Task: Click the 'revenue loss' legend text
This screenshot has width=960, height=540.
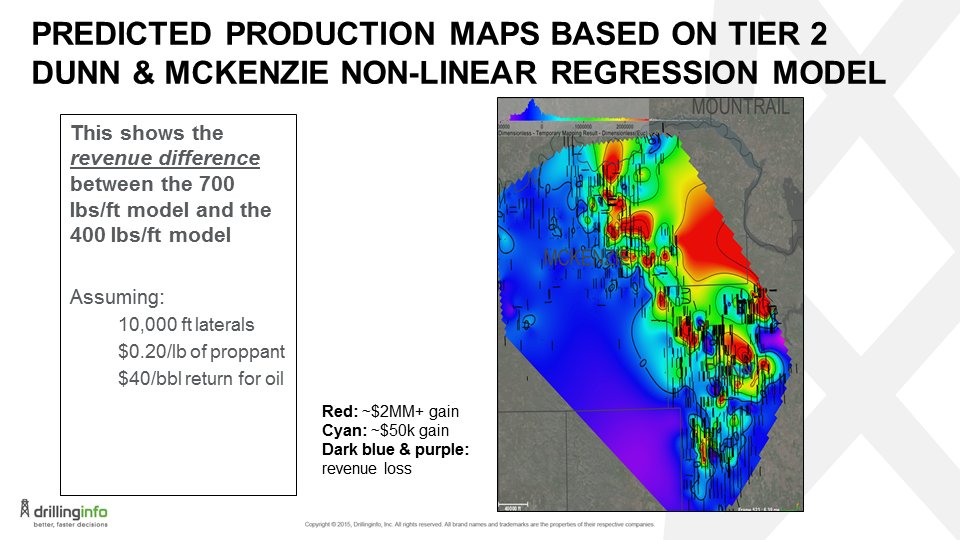Action: pos(367,468)
